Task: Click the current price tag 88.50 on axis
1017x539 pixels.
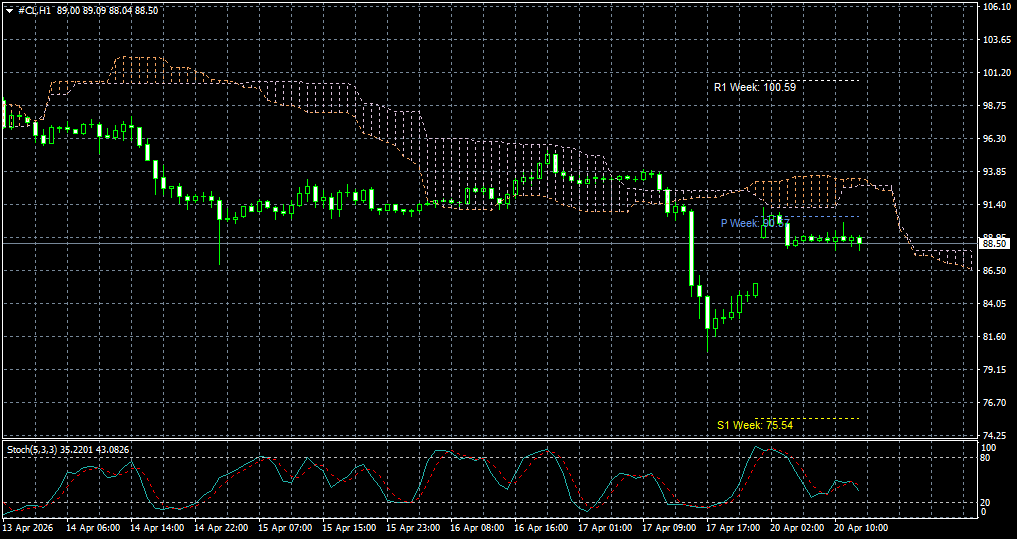Action: [x=995, y=244]
